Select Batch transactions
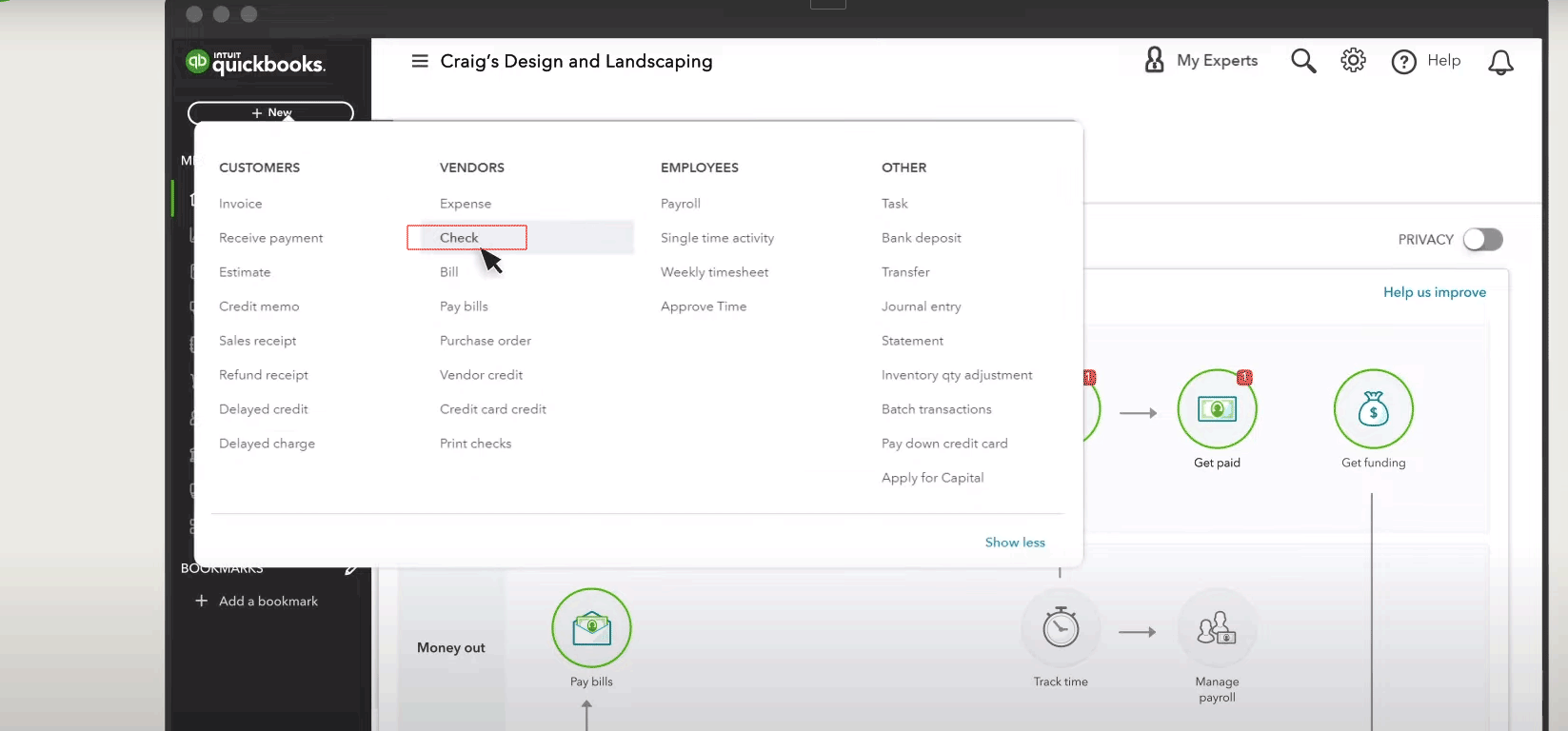 coord(937,409)
